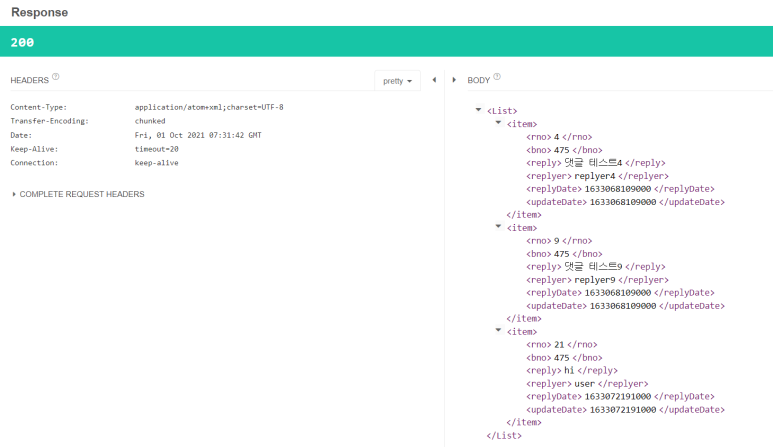Image resolution: width=773 pixels, height=447 pixels.
Task: Select the Date header name
Action: [21, 135]
